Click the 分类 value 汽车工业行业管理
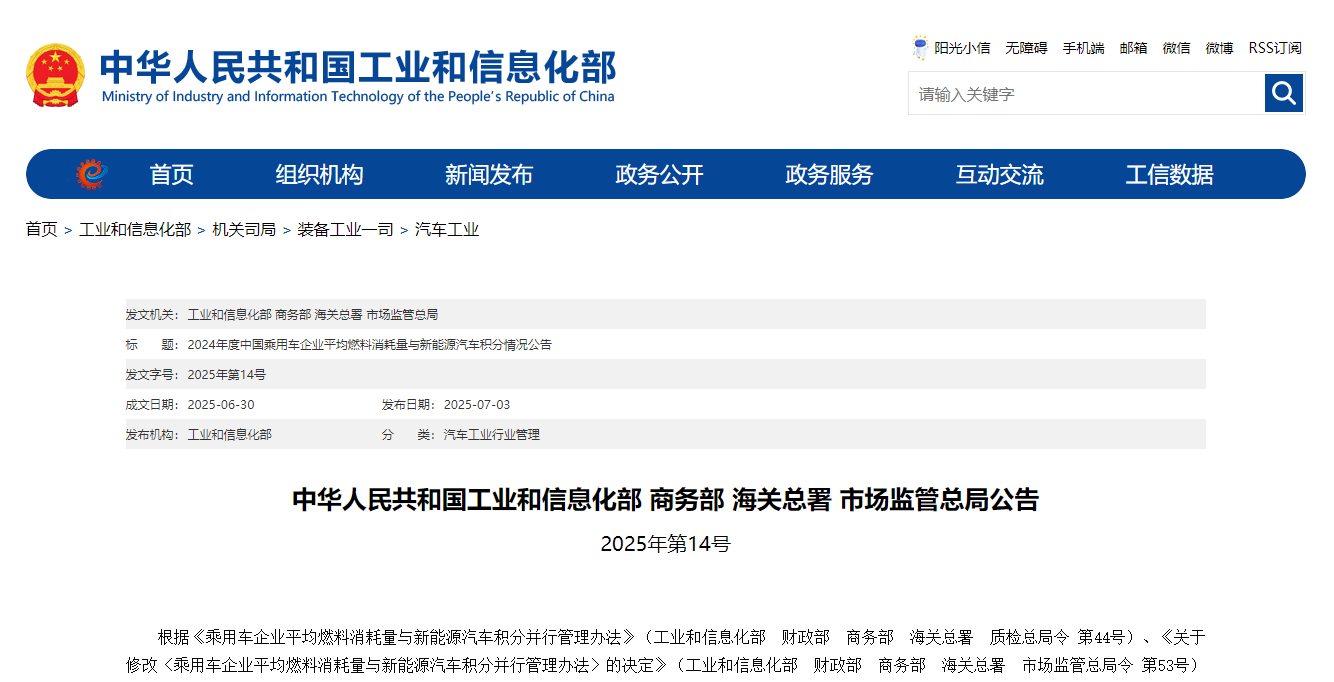This screenshot has height=682, width=1334. coord(492,434)
